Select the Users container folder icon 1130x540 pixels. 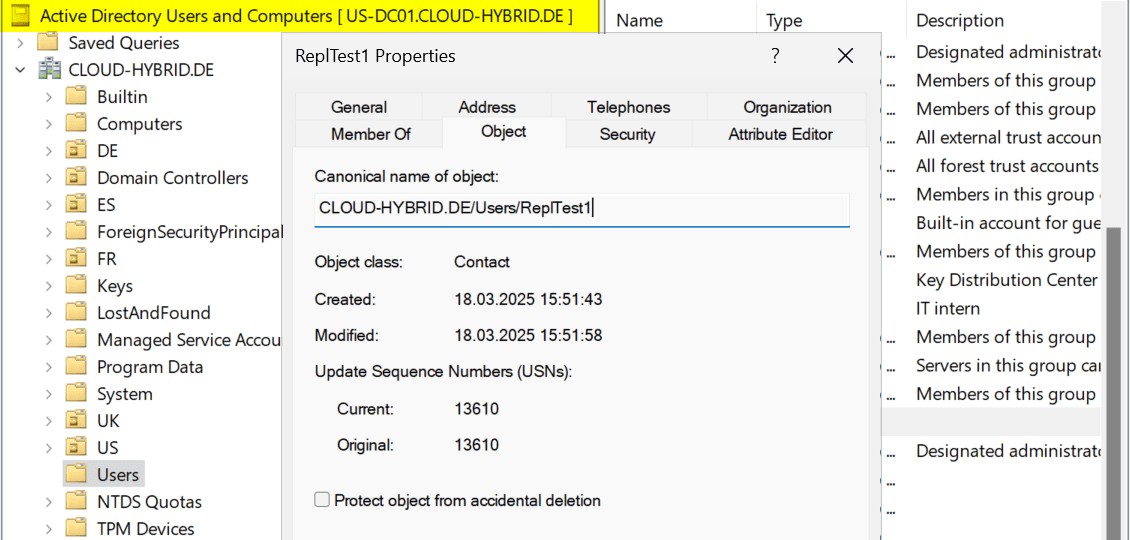[x=77, y=474]
